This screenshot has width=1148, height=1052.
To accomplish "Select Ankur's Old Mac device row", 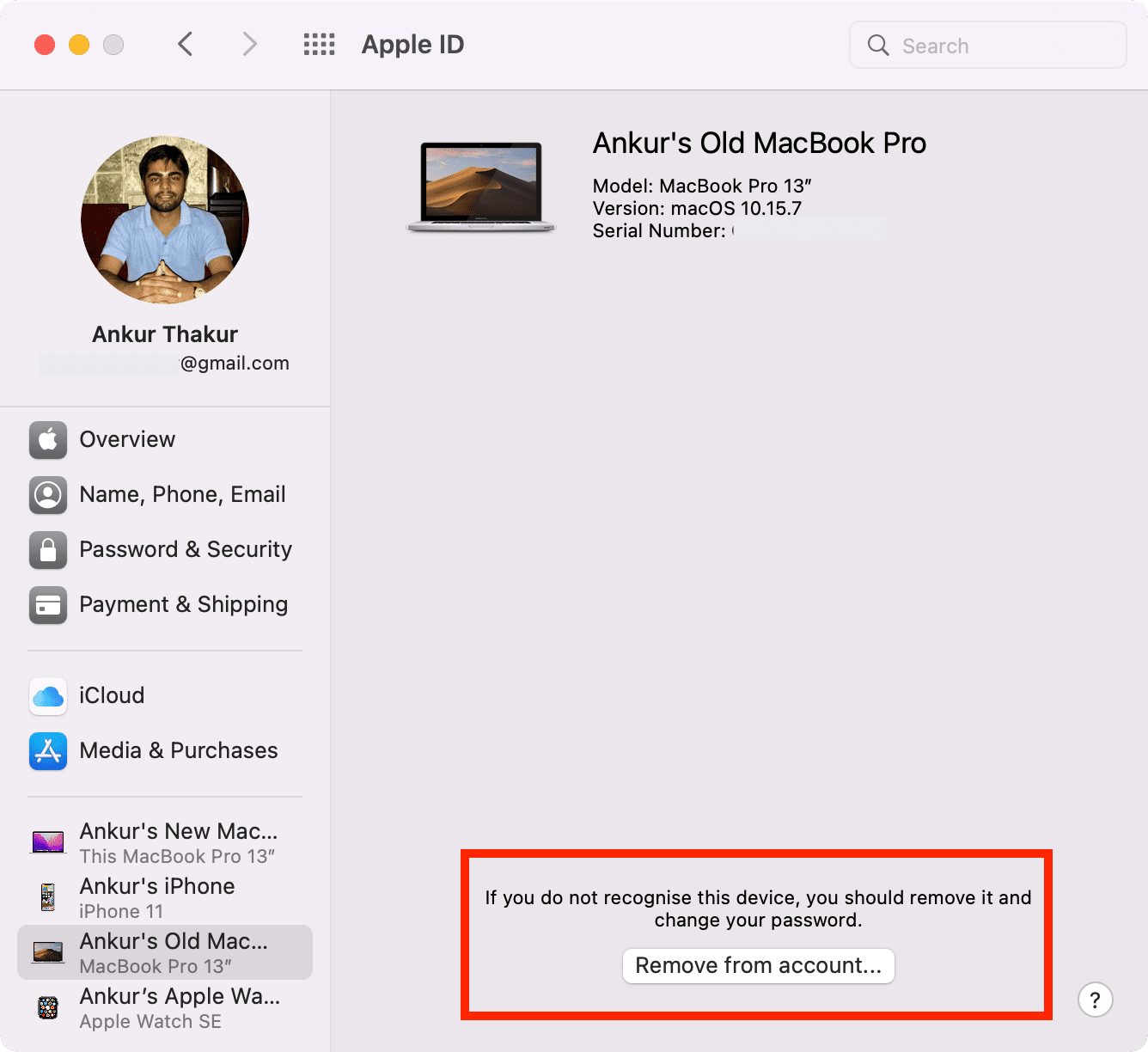I will tap(165, 952).
